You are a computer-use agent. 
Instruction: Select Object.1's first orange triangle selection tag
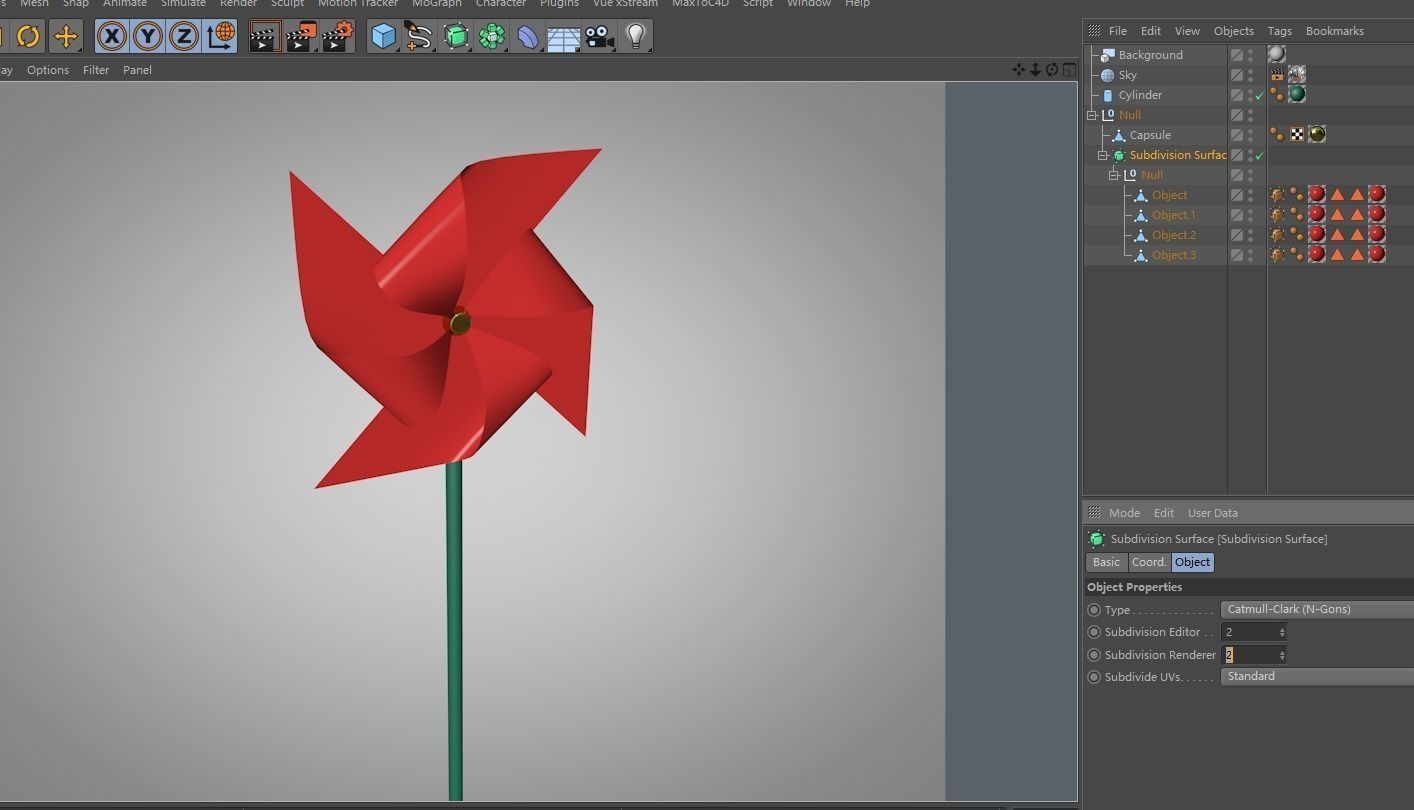pyautogui.click(x=1337, y=215)
